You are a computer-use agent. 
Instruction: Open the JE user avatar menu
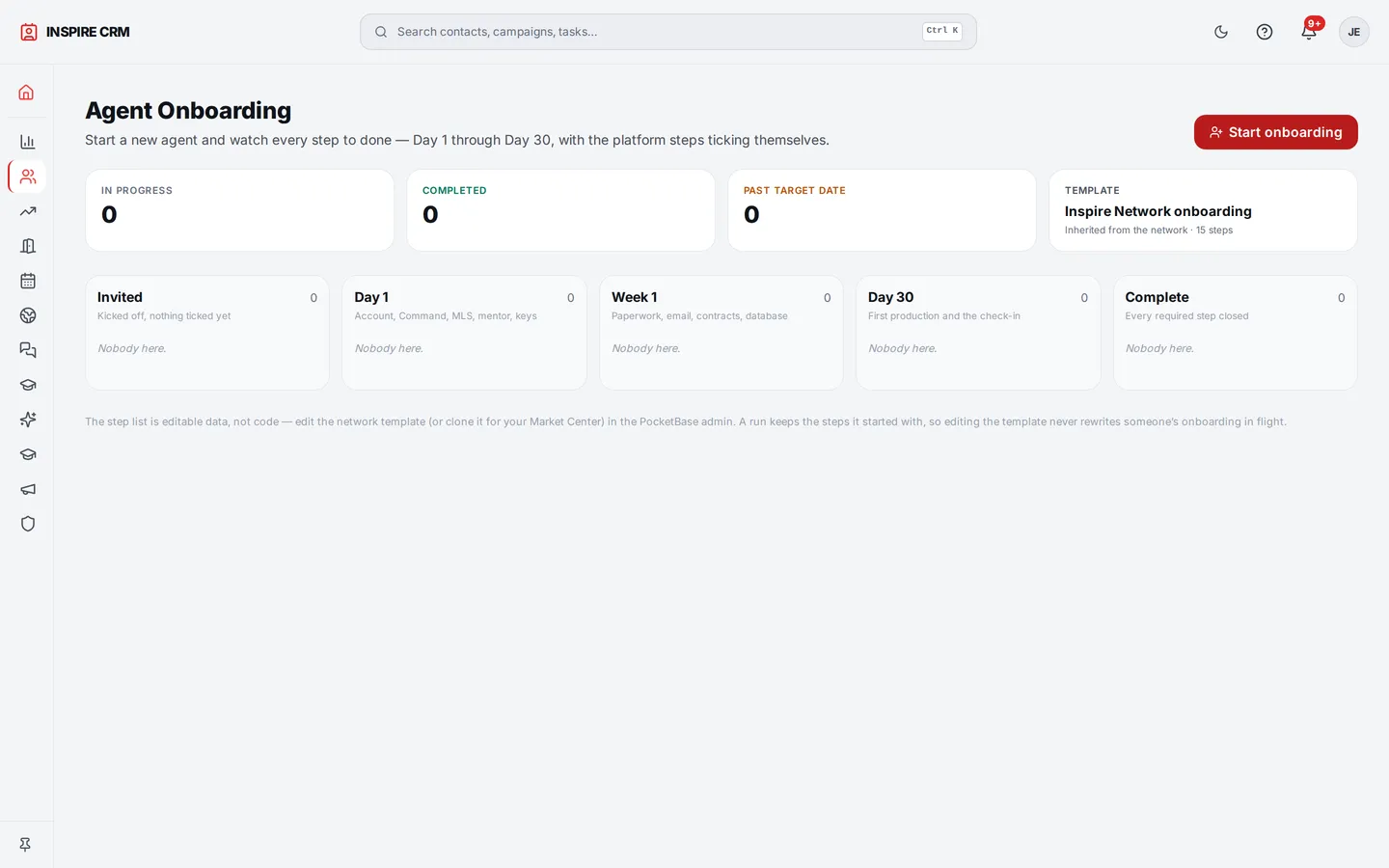click(1354, 32)
